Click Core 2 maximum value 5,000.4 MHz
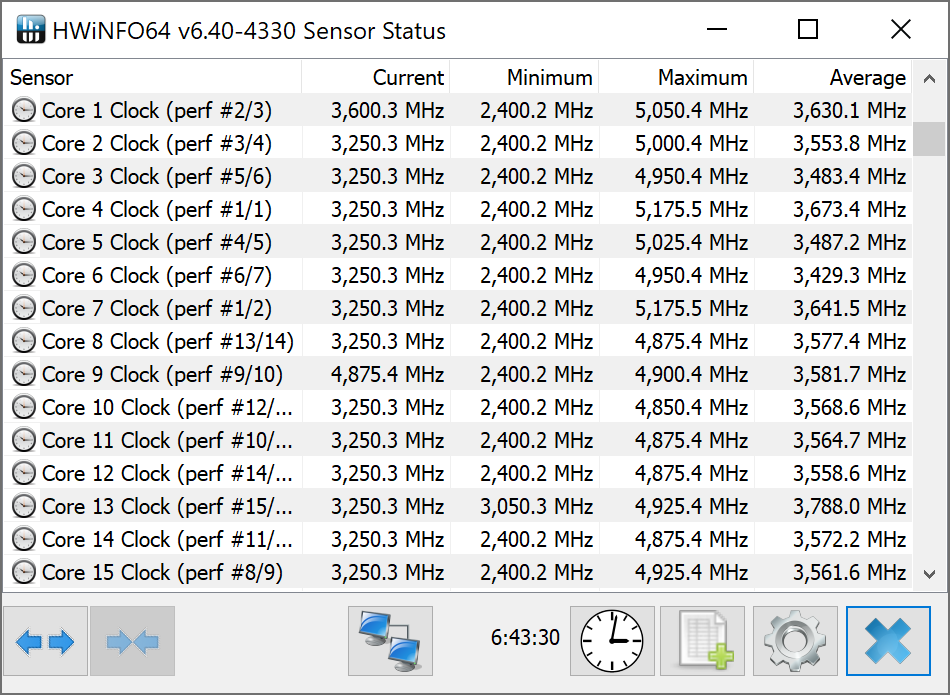This screenshot has height=695, width=950. click(x=691, y=144)
